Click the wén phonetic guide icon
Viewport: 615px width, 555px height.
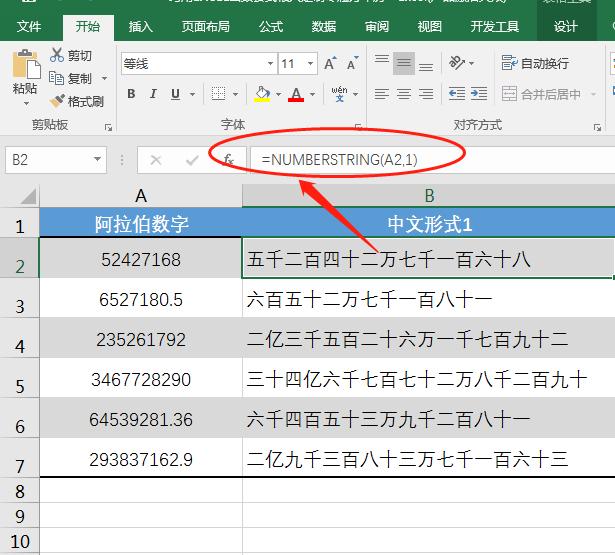(x=339, y=94)
